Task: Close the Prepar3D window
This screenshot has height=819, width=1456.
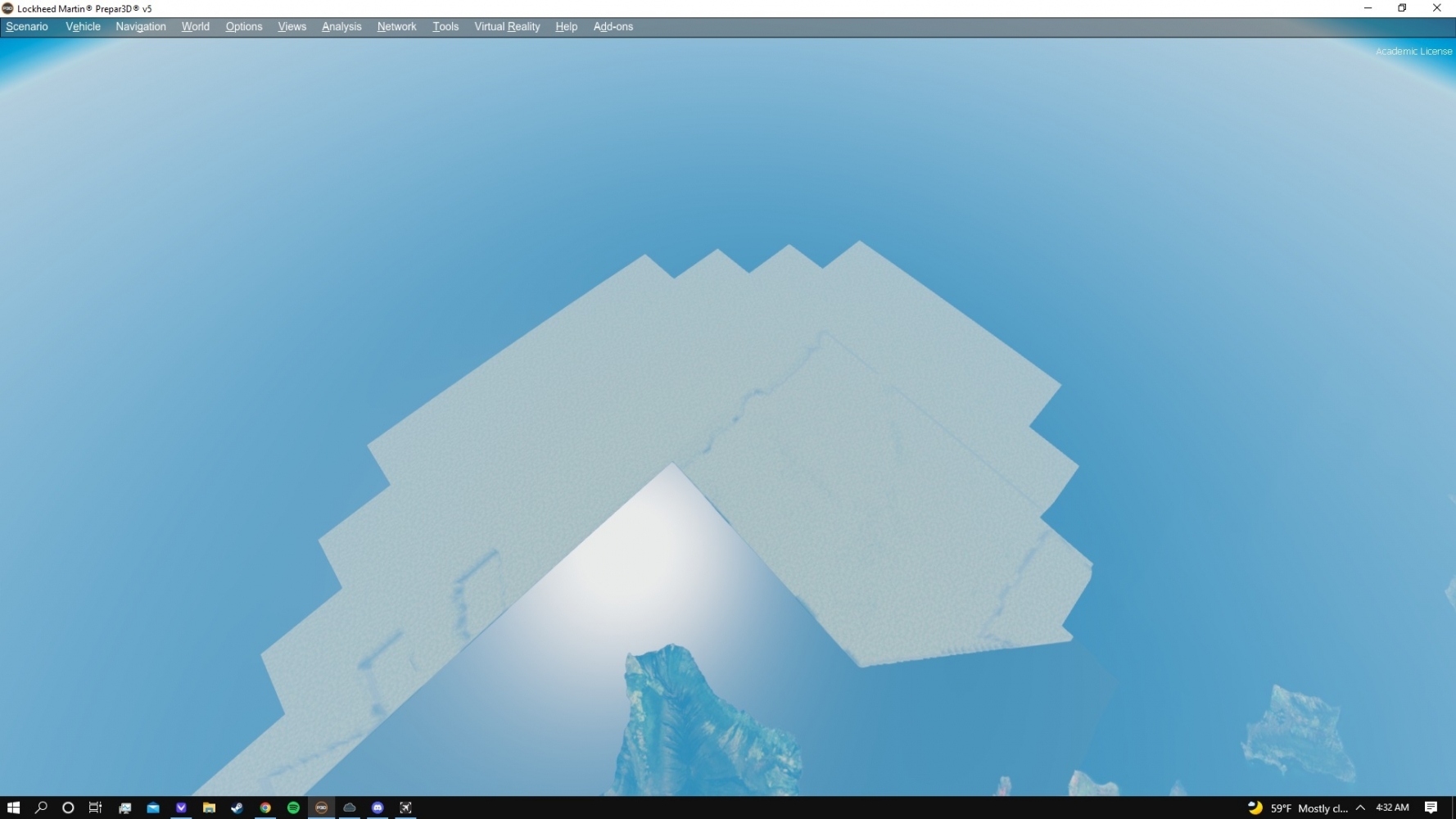Action: pos(1437,8)
